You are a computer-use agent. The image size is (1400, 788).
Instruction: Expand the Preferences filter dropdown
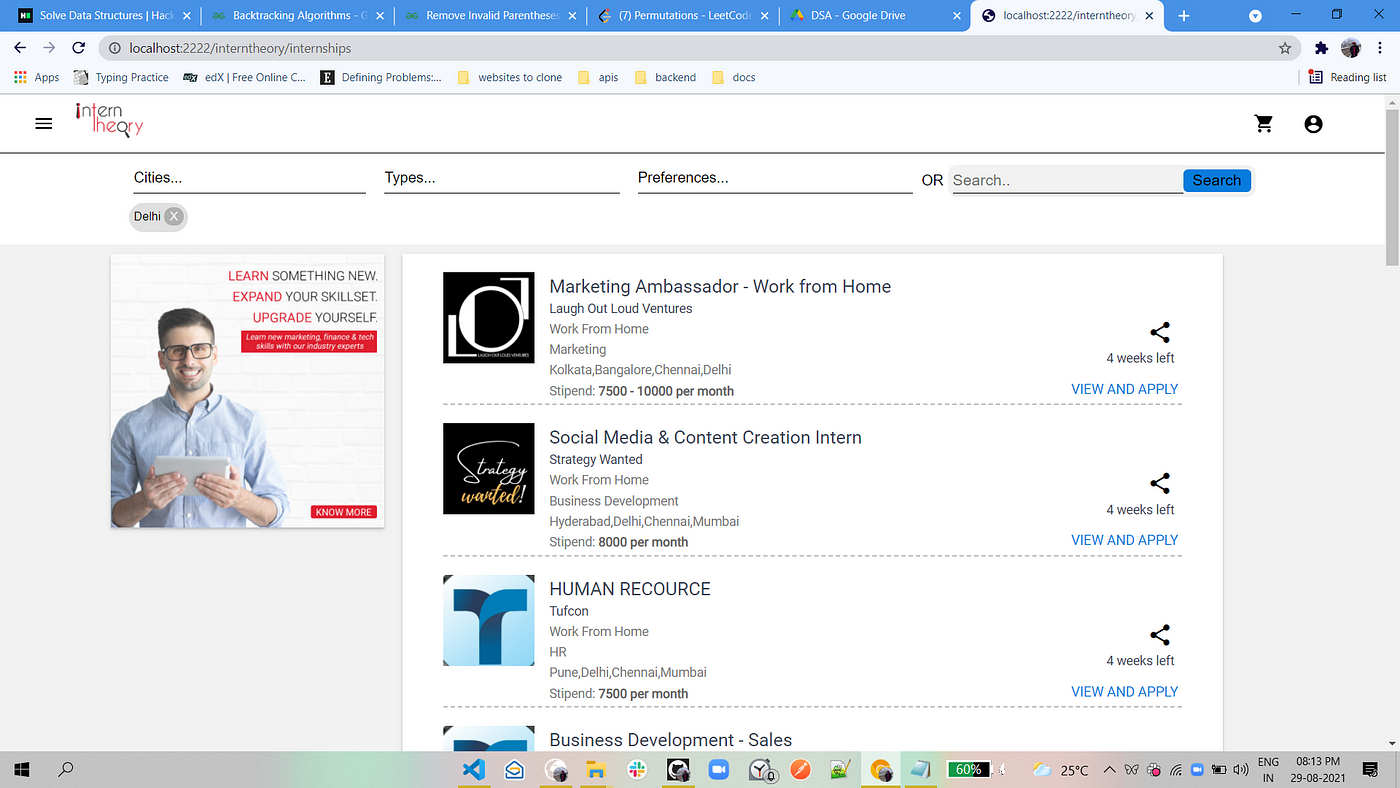775,178
